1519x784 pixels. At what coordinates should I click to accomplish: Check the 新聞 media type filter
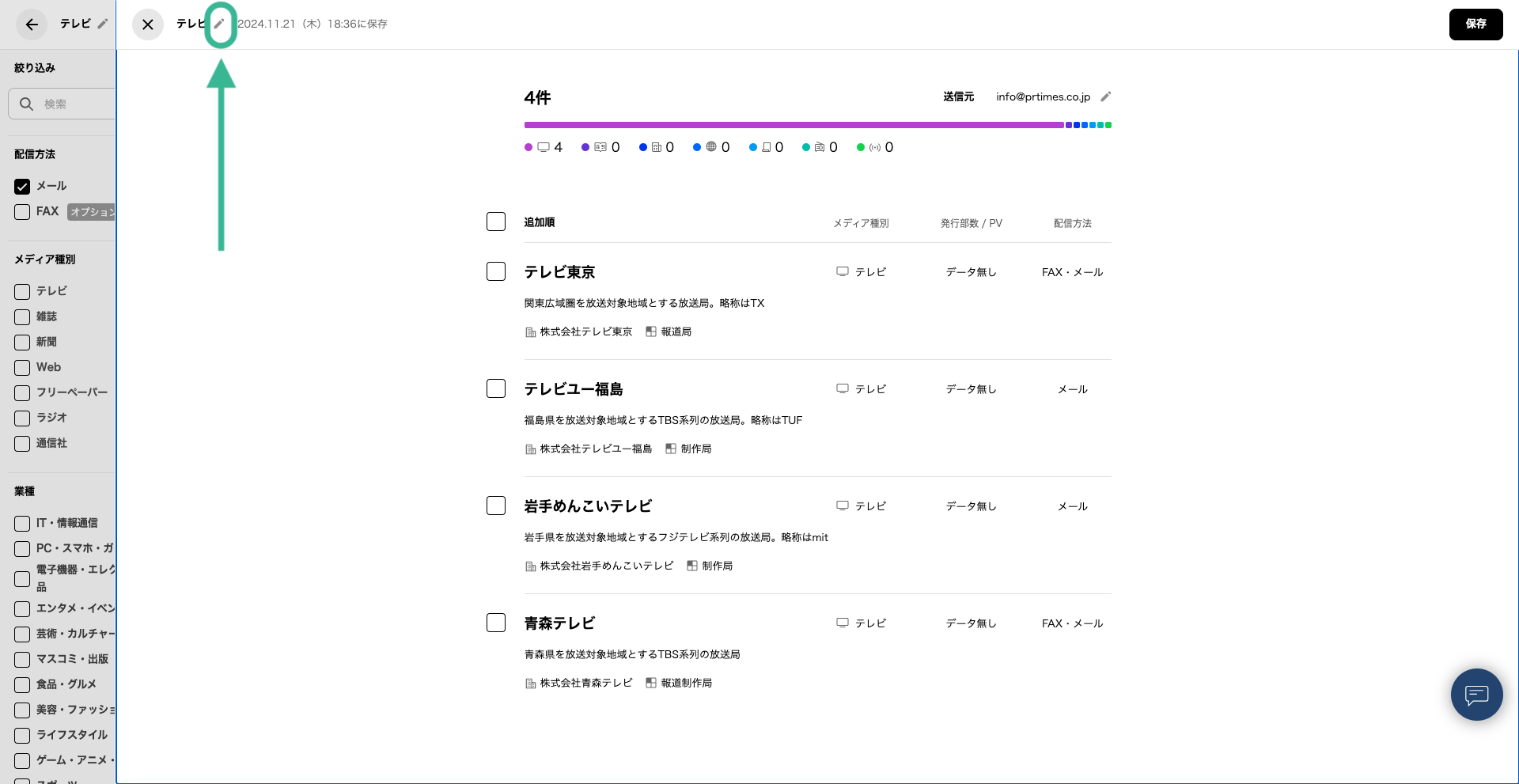click(22, 343)
